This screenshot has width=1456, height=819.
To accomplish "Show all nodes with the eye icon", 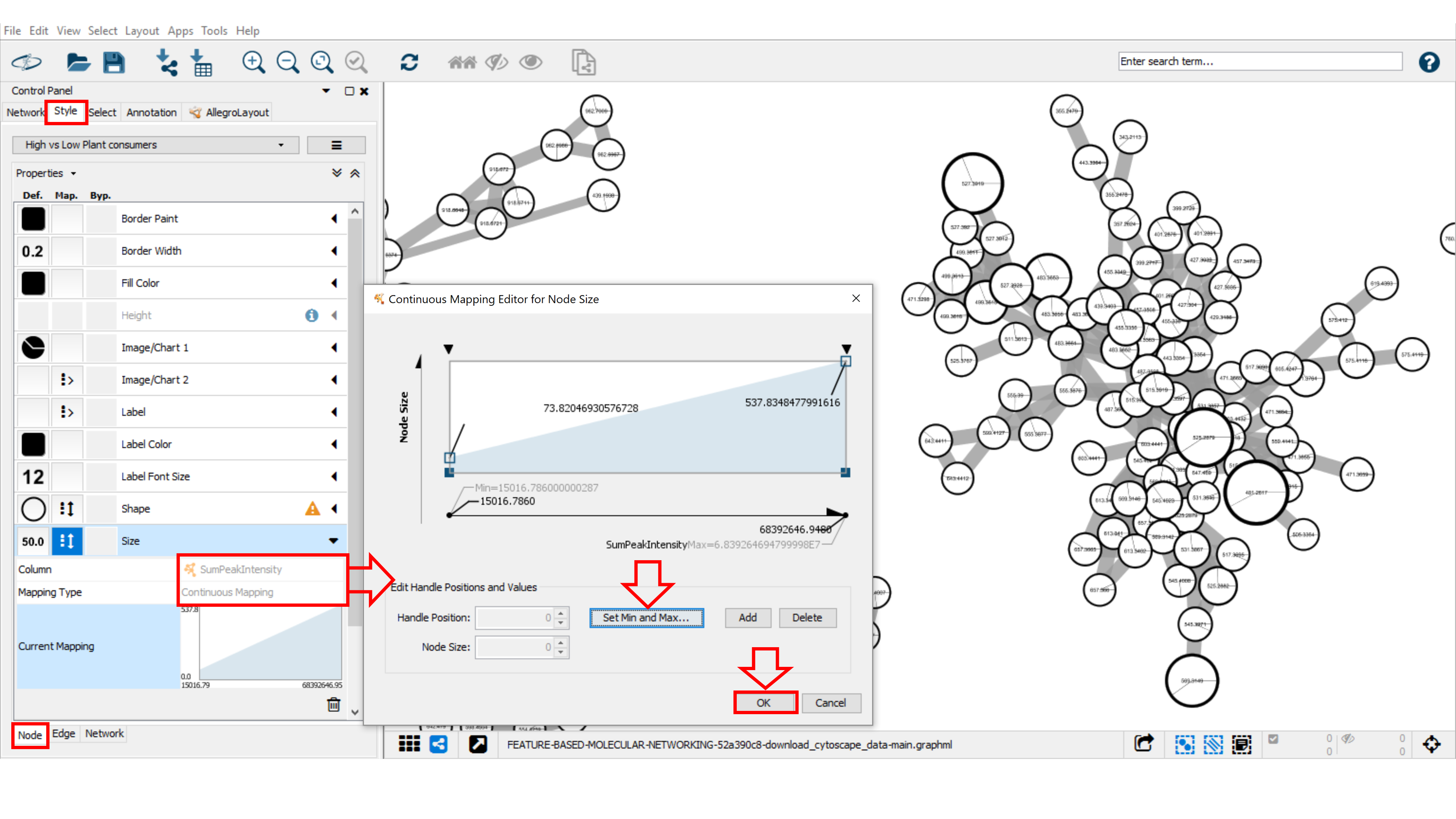I will 531,62.
